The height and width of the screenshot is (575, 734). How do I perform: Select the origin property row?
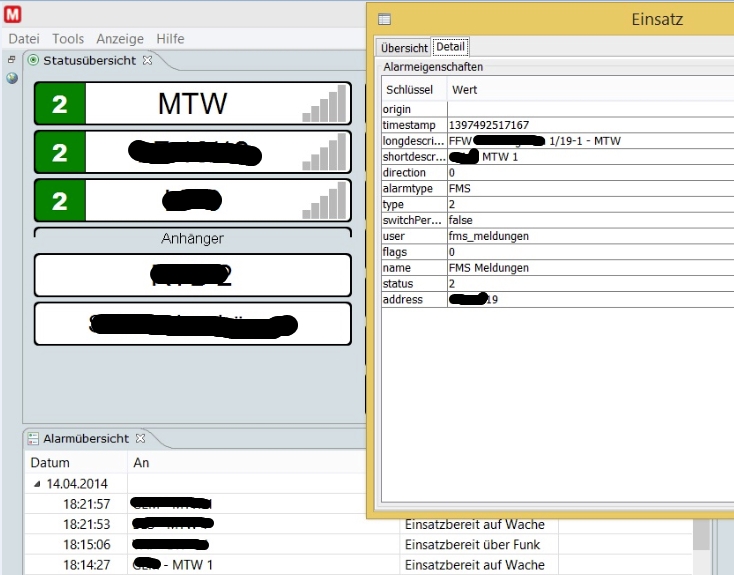click(x=558, y=109)
